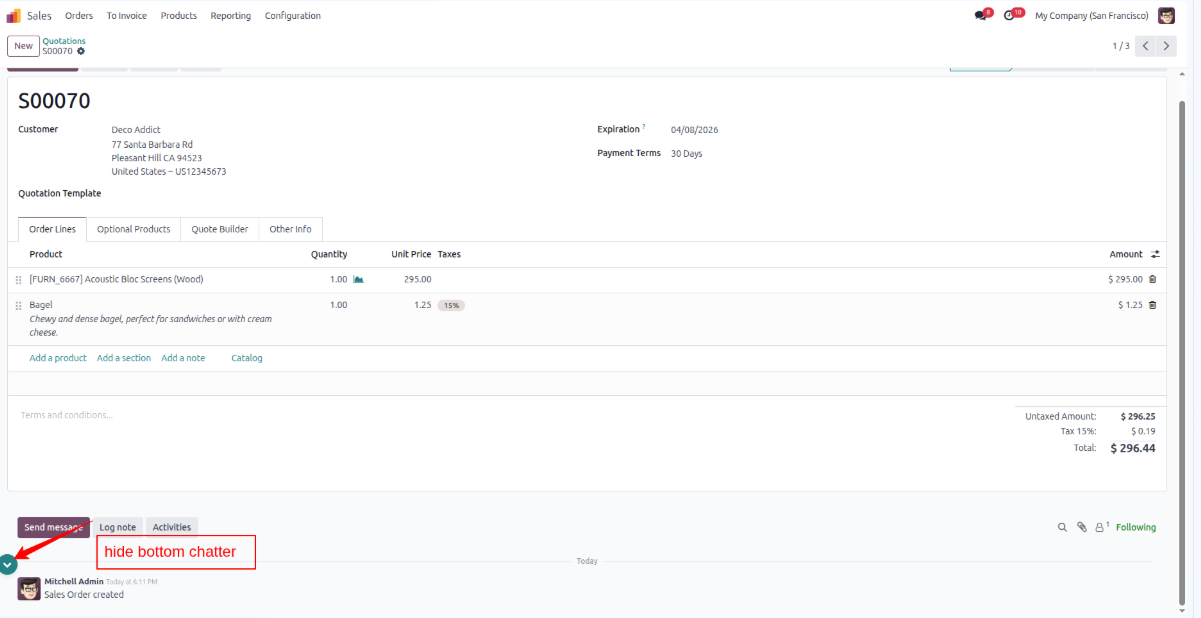Open the gear actions menu beside S00070
Screen dimensions: 1201x618
81,51
